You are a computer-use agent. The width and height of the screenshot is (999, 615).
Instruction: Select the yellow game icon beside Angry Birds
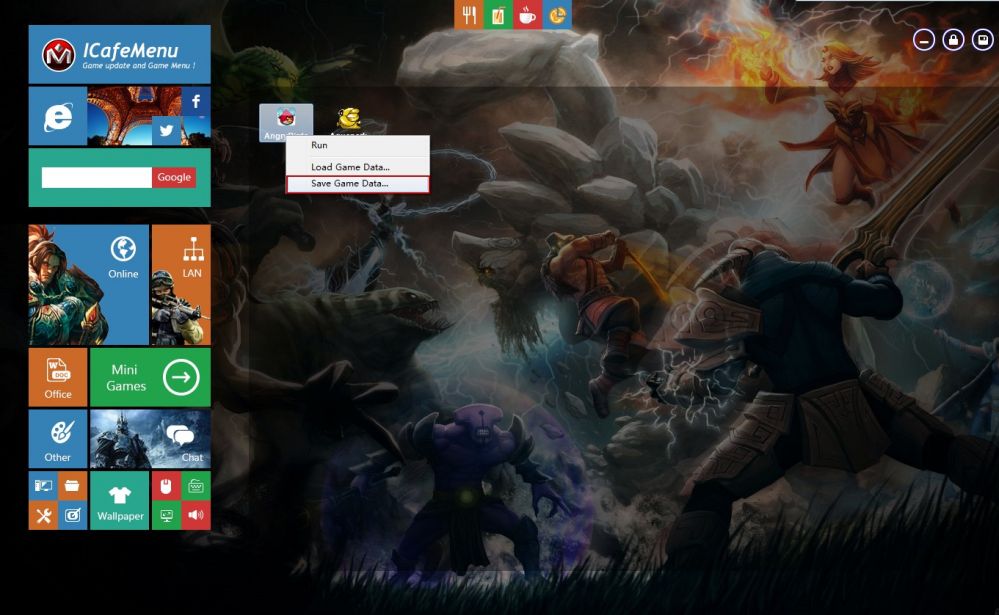(349, 121)
